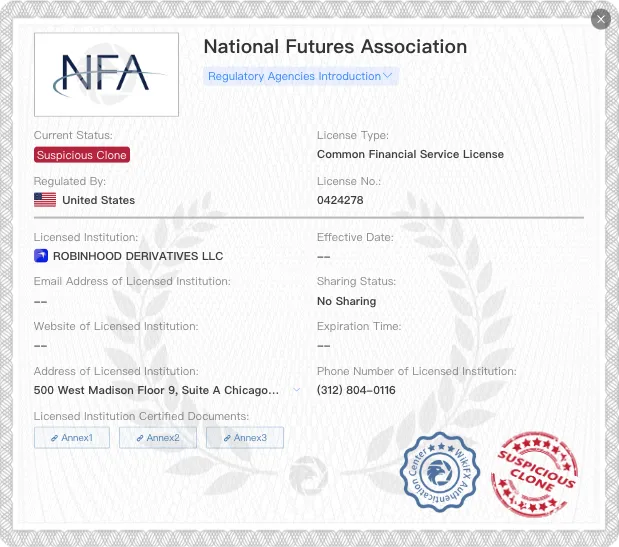
Task: Open the Annex2 certified document
Action: [x=158, y=438]
